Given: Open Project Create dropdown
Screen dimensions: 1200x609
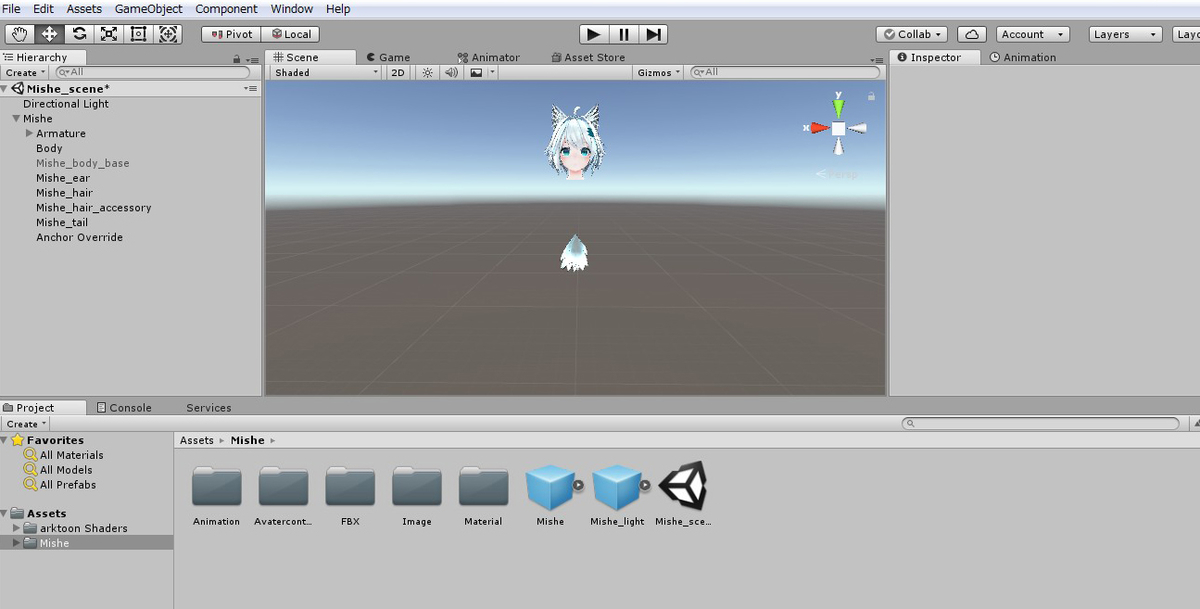Looking at the screenshot, I should tap(25, 424).
